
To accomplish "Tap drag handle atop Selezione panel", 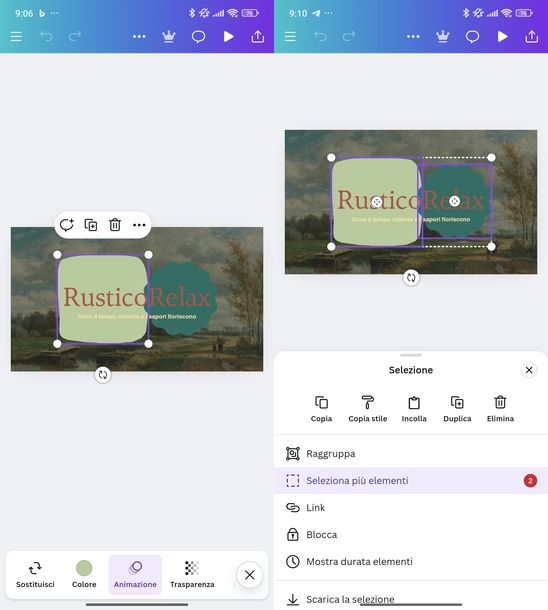I will [x=411, y=355].
